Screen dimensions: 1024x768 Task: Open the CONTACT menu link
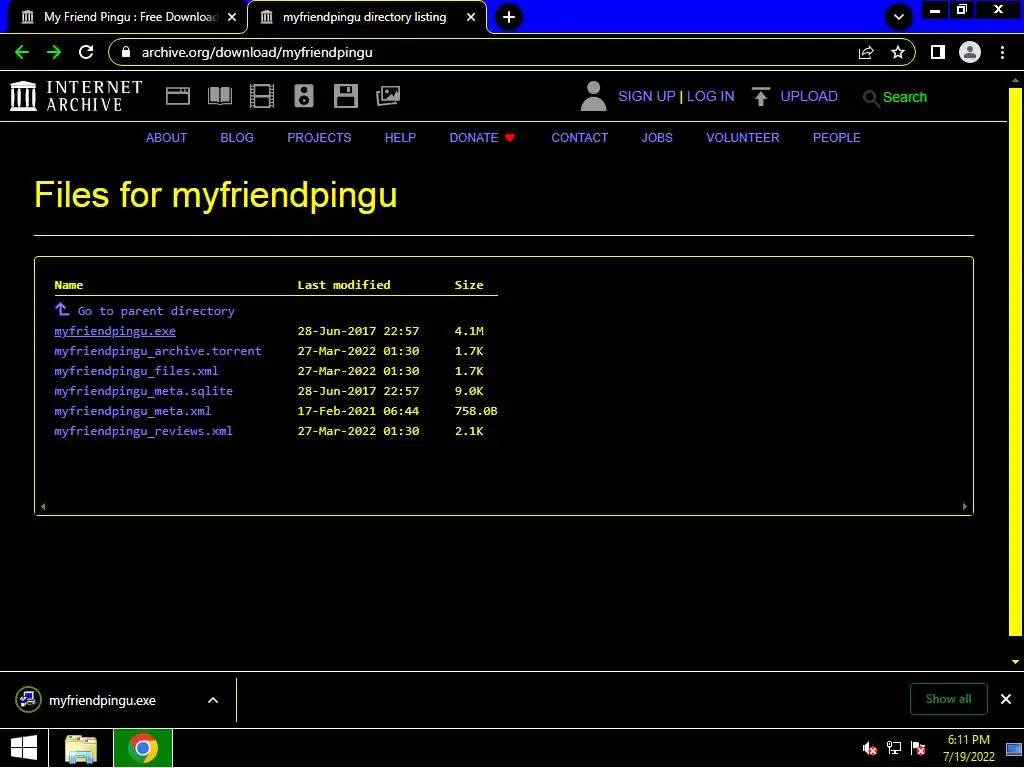(579, 138)
